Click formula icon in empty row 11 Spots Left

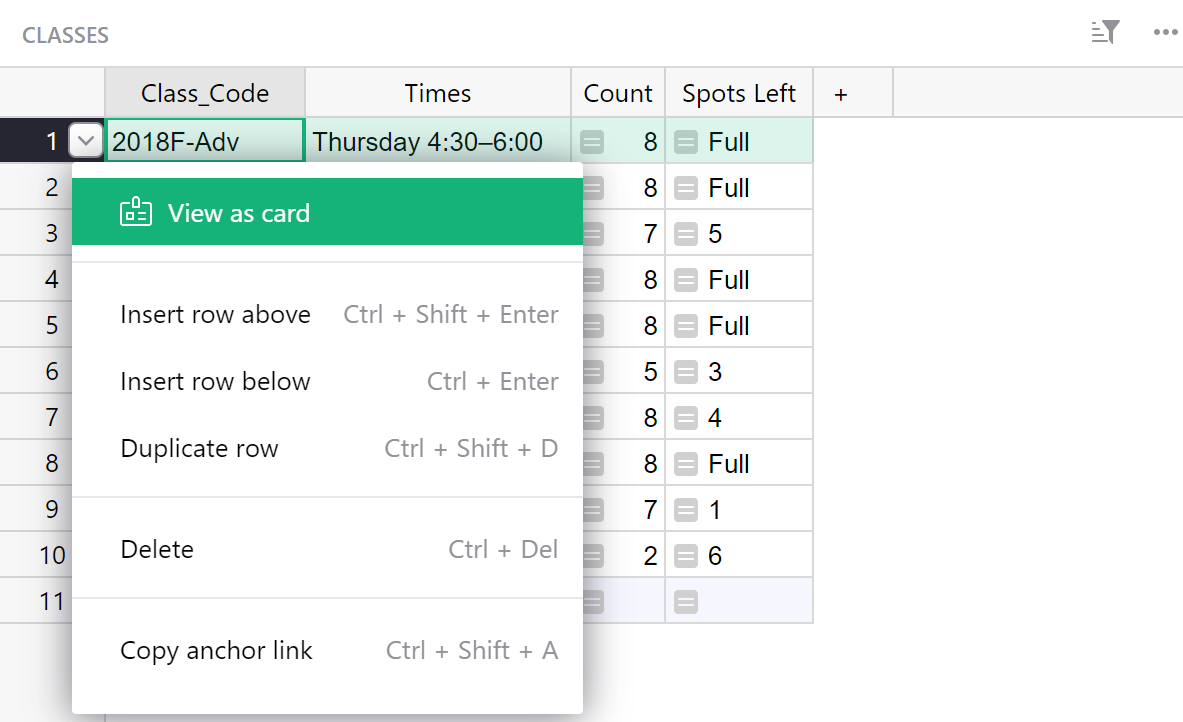[686, 601]
